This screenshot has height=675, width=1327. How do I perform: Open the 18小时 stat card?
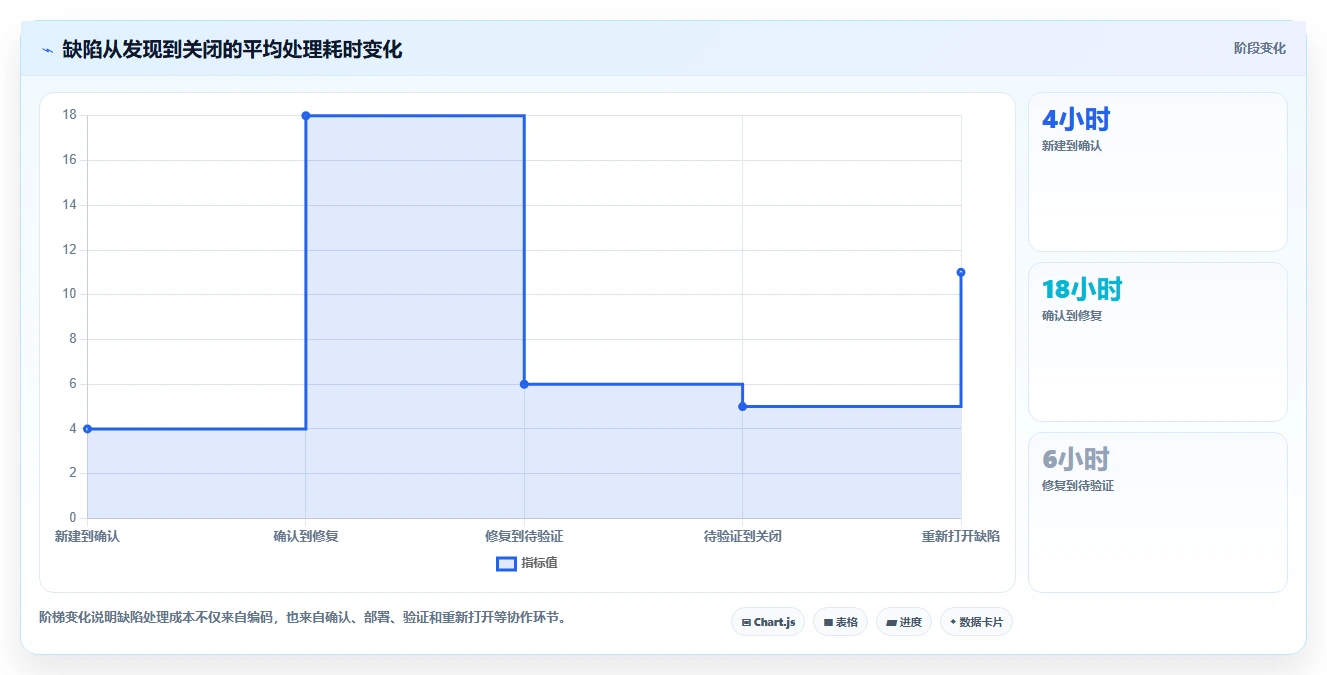[x=1158, y=342]
